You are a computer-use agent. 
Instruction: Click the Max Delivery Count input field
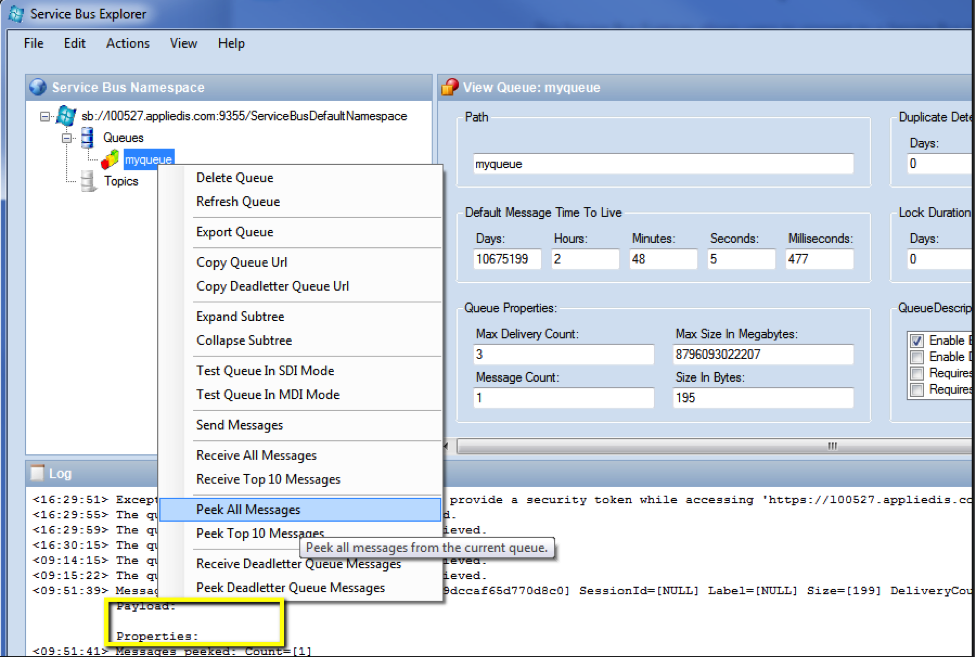point(564,355)
